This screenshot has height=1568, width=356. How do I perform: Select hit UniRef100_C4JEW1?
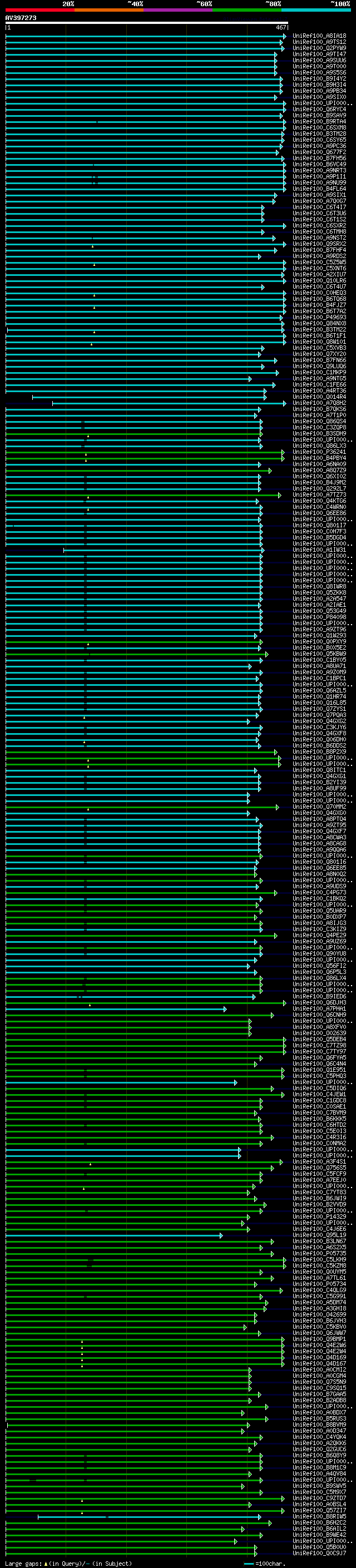319,1095
